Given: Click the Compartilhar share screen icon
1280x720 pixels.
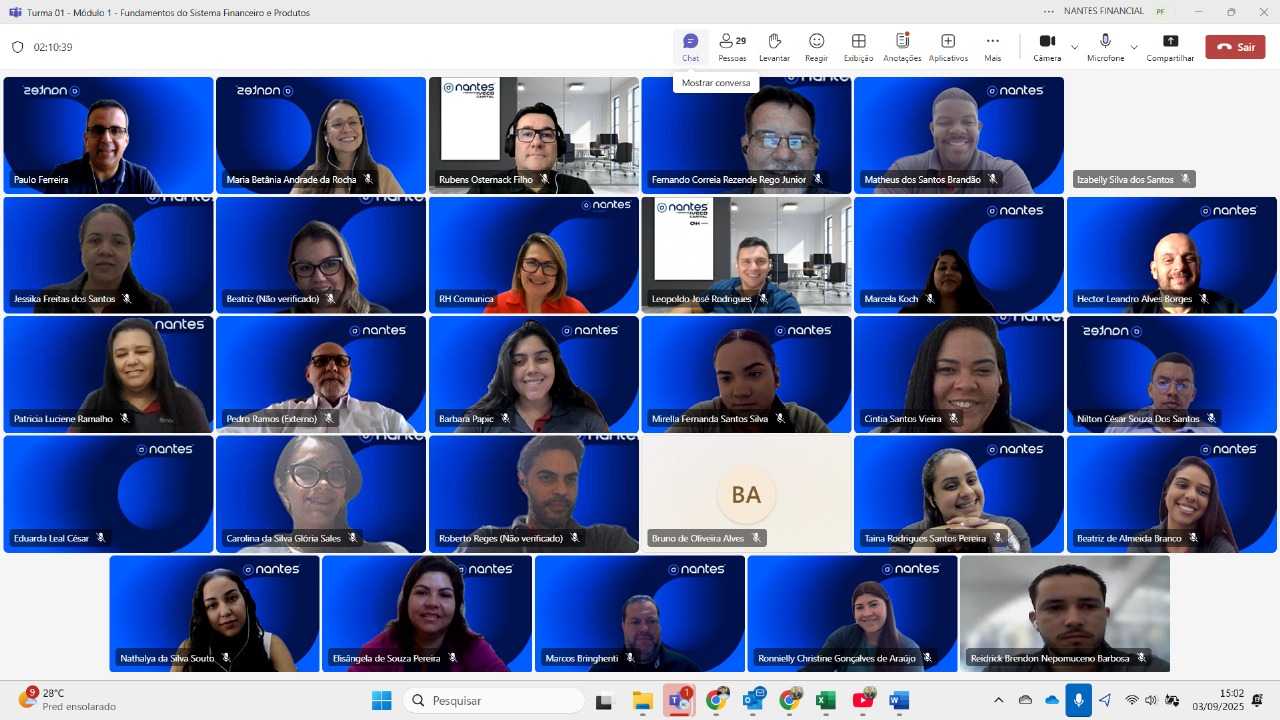Looking at the screenshot, I should pos(1170,46).
